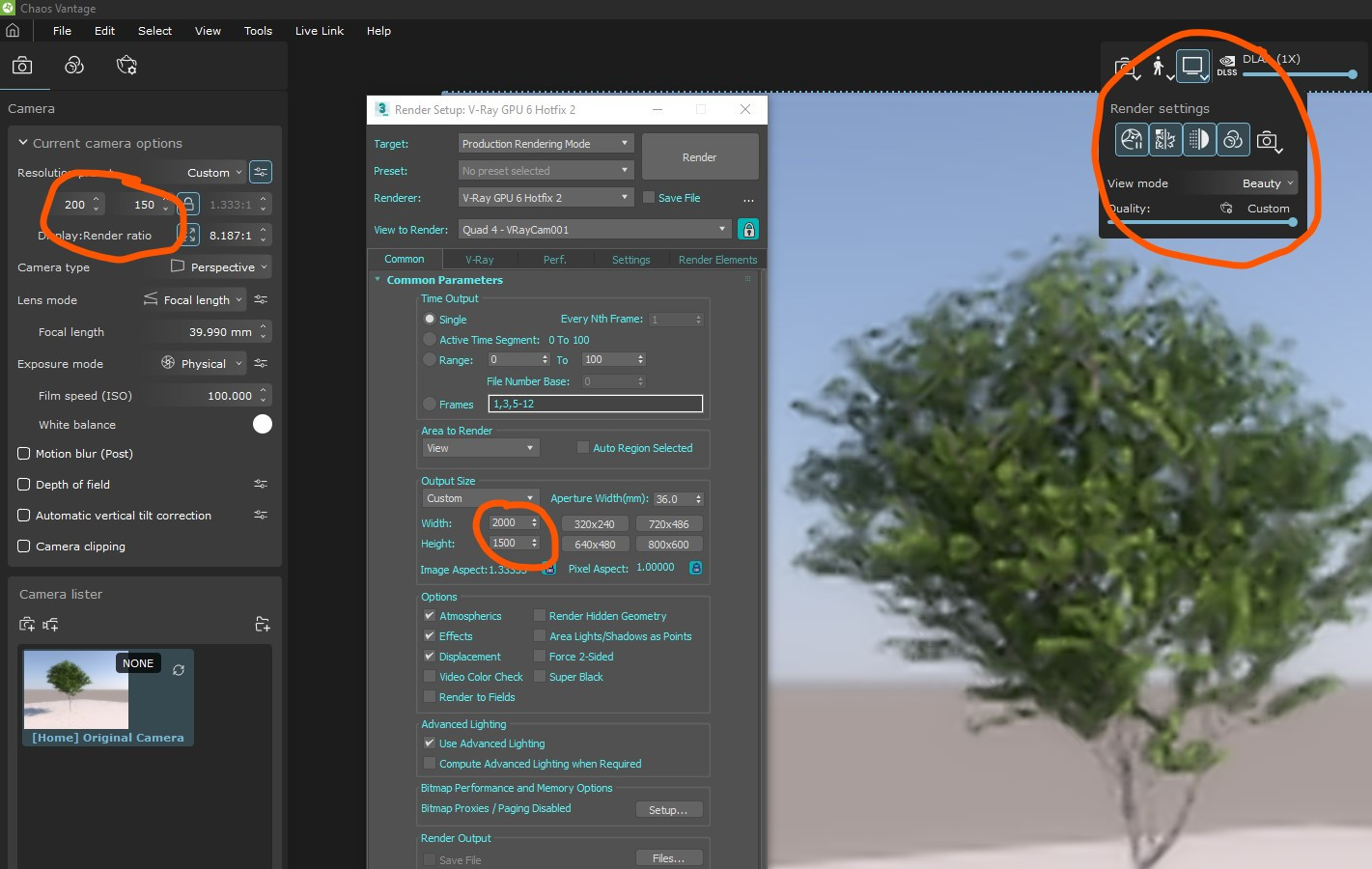The height and width of the screenshot is (869, 1372).
Task: Open Lens mode Focal length dropdown
Action: (194, 299)
